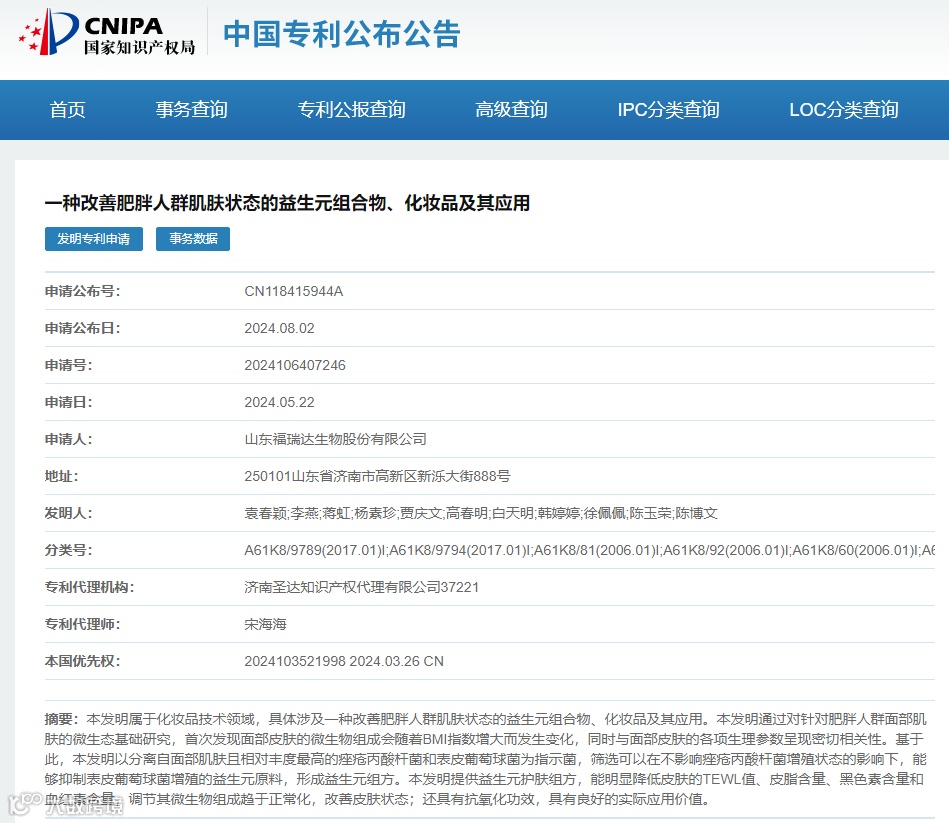This screenshot has height=823, width=949.
Task: Go to 专利公报查询
Action: tap(351, 110)
